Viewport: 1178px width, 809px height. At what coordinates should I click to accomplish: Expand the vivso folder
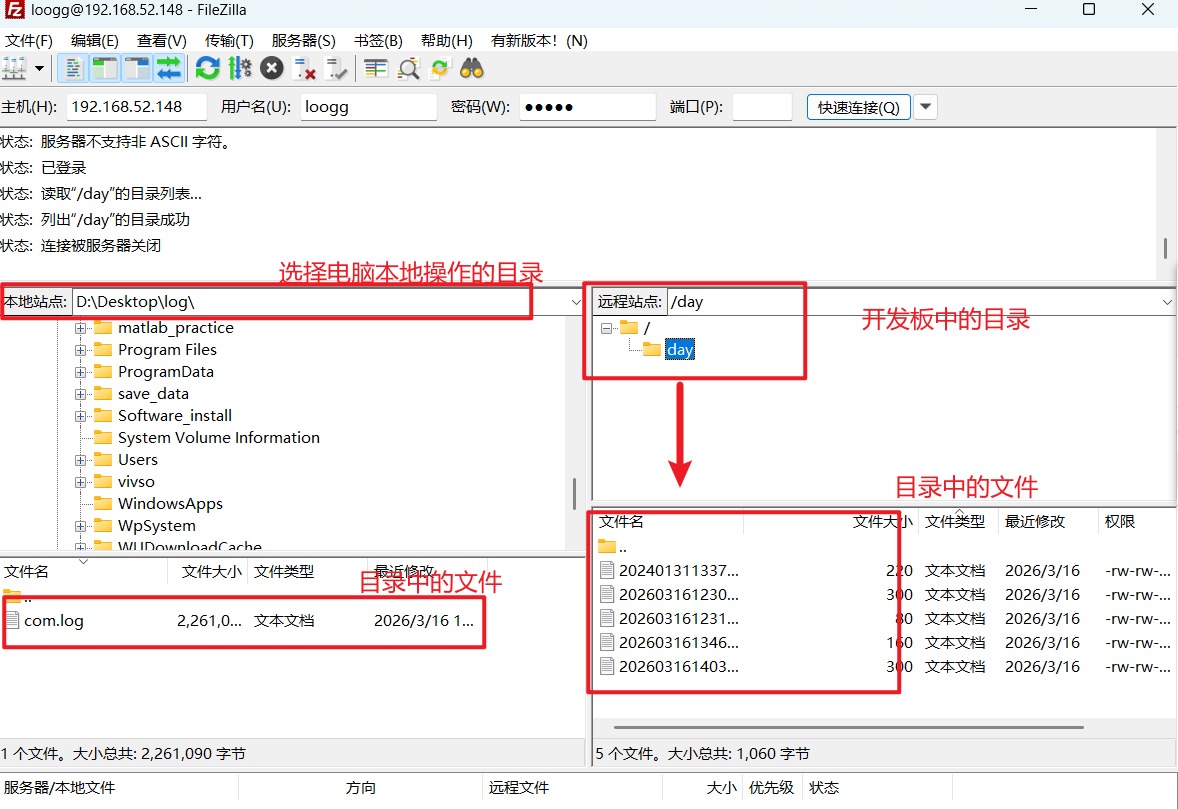pos(80,482)
